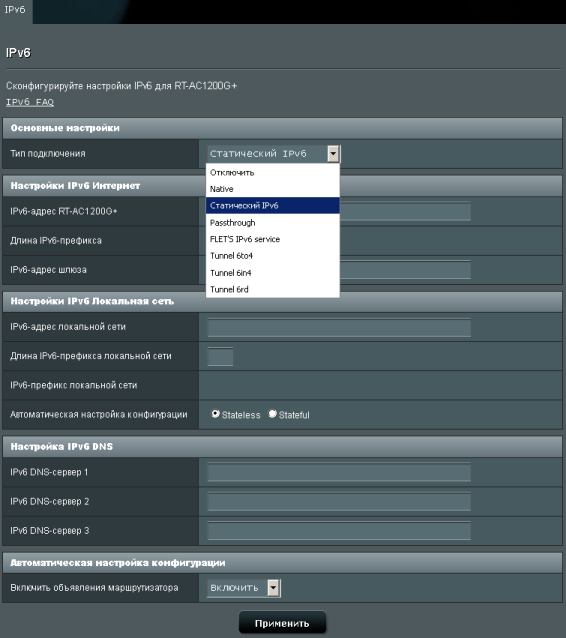Click the Применить button

282,623
